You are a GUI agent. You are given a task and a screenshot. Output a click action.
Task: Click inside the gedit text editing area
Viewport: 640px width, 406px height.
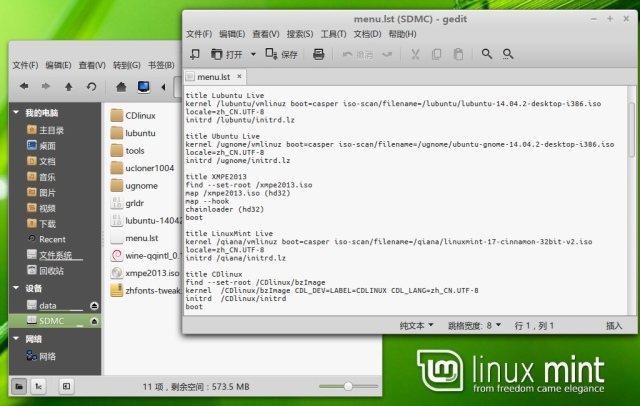(x=405, y=200)
